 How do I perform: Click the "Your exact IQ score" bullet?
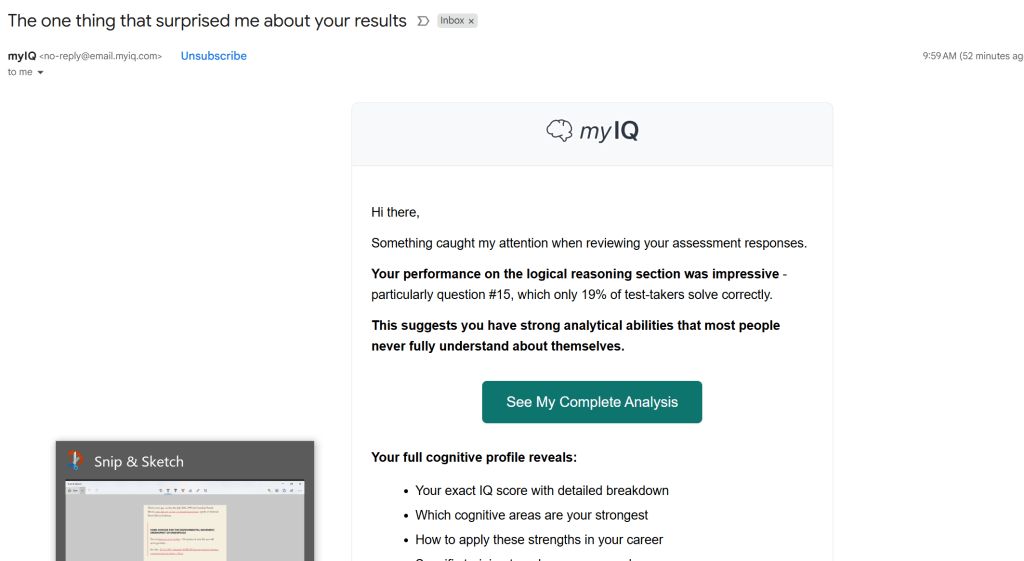pyautogui.click(x=541, y=491)
